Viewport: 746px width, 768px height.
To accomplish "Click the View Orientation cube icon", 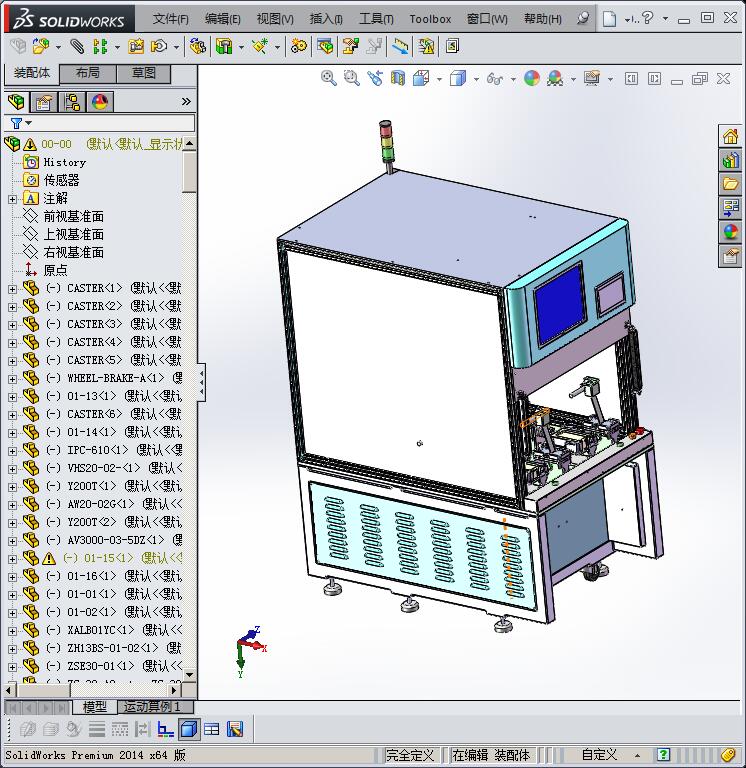I will click(421, 78).
